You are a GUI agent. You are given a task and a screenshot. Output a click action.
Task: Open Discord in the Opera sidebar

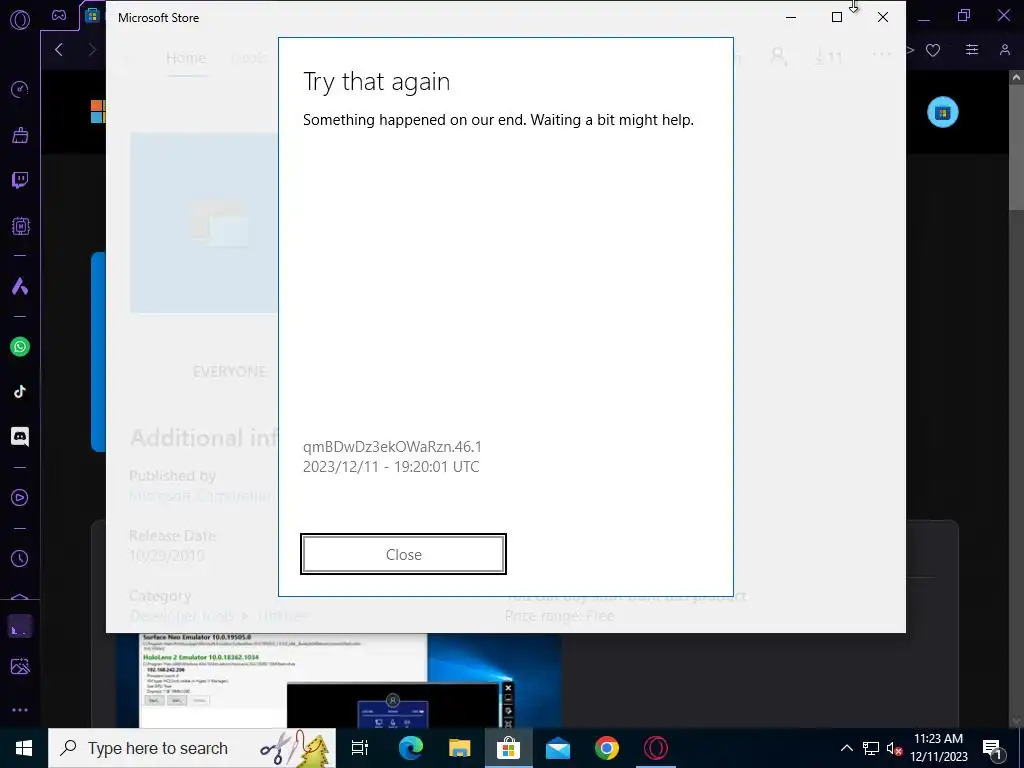20,436
